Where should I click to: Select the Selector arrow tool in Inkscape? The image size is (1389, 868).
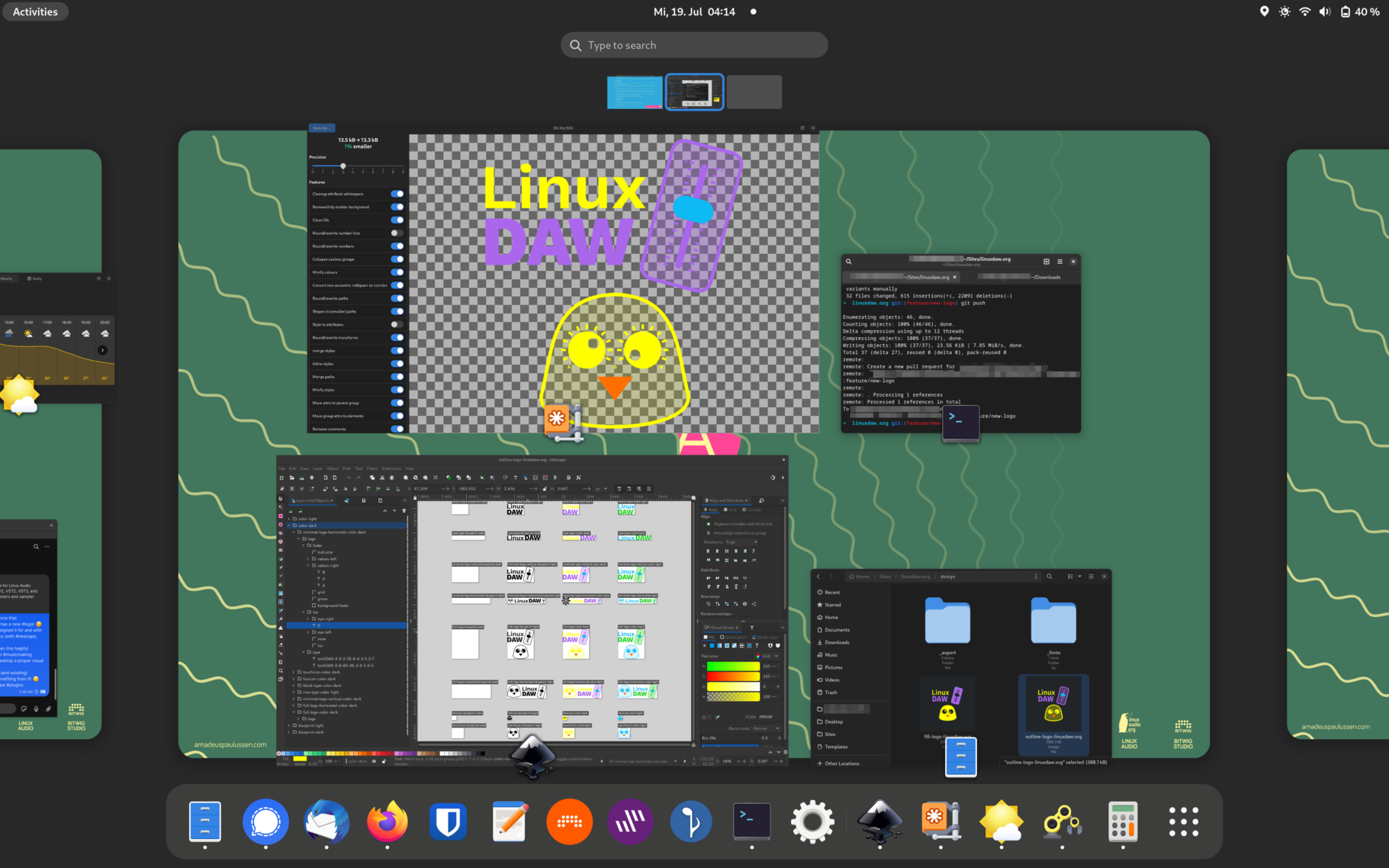tap(281, 499)
